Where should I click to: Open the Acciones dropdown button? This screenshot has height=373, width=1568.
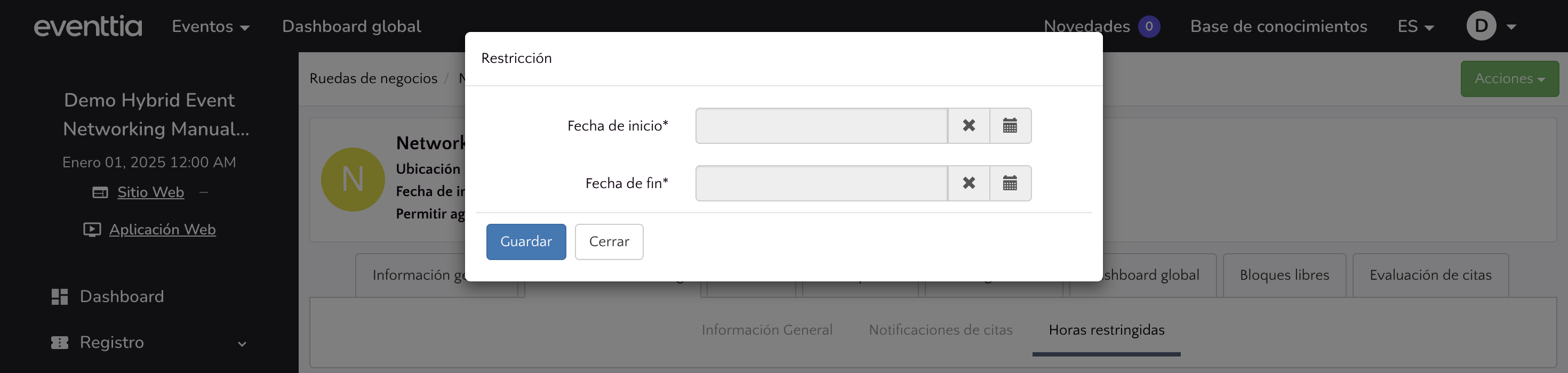(x=1509, y=78)
